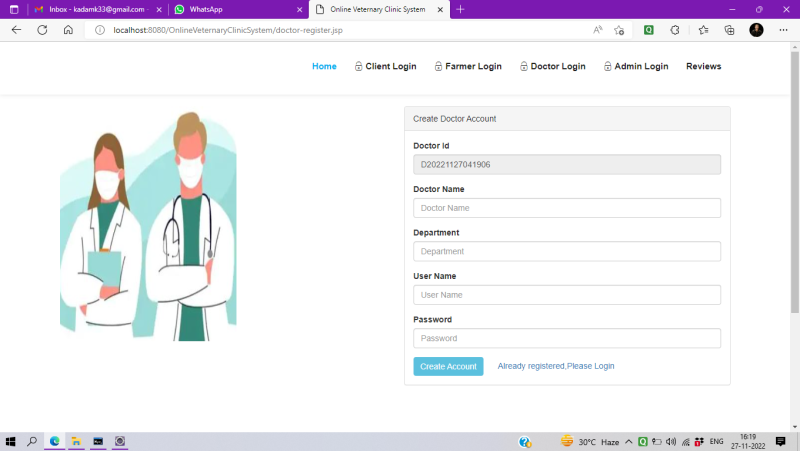Click the Create Account button
Image resolution: width=800 pixels, height=451 pixels.
[x=448, y=366]
